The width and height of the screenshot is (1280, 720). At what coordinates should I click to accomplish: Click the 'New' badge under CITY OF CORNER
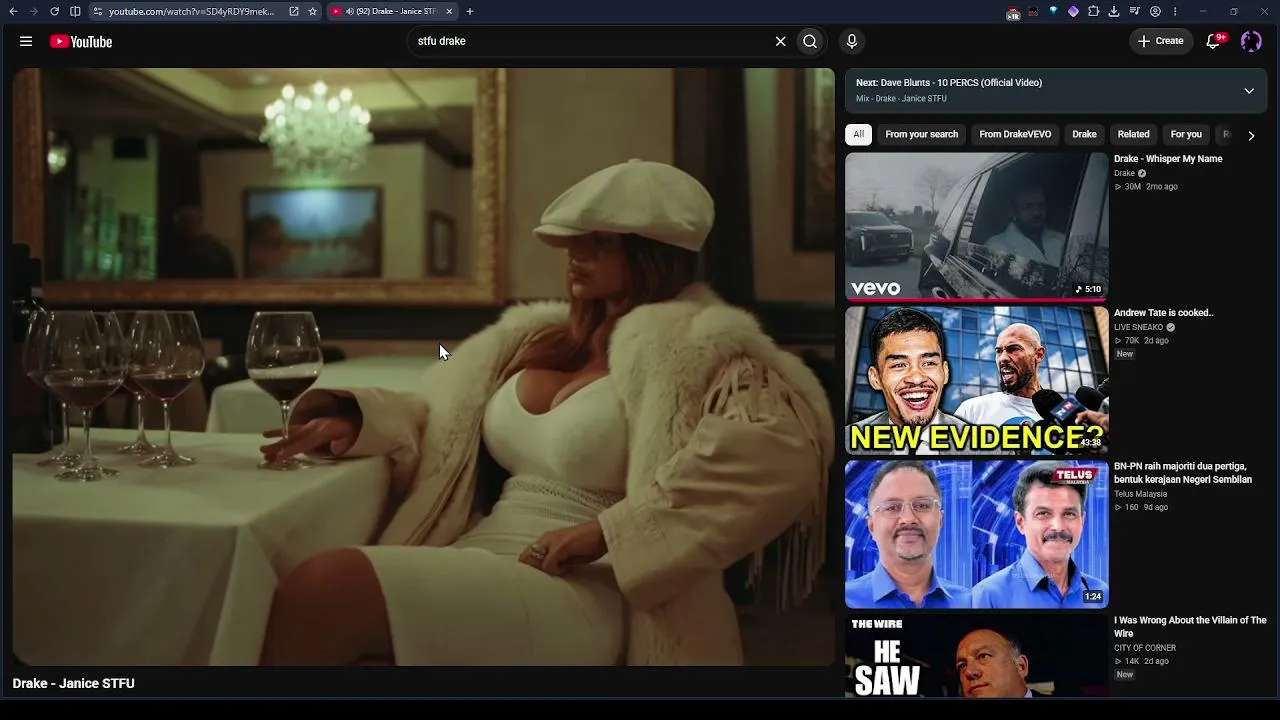(x=1125, y=675)
